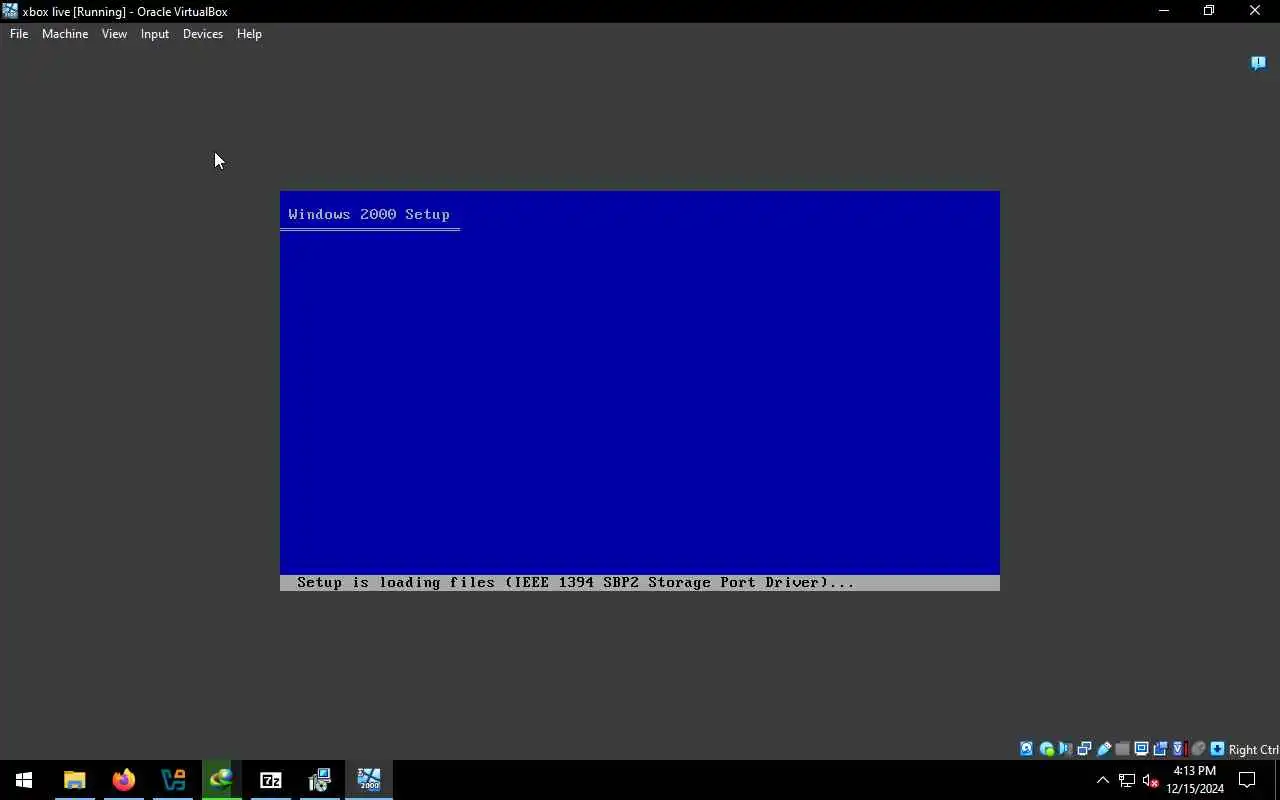The image size is (1280, 800).
Task: Open the VS lock app in taskbar
Action: (173, 780)
